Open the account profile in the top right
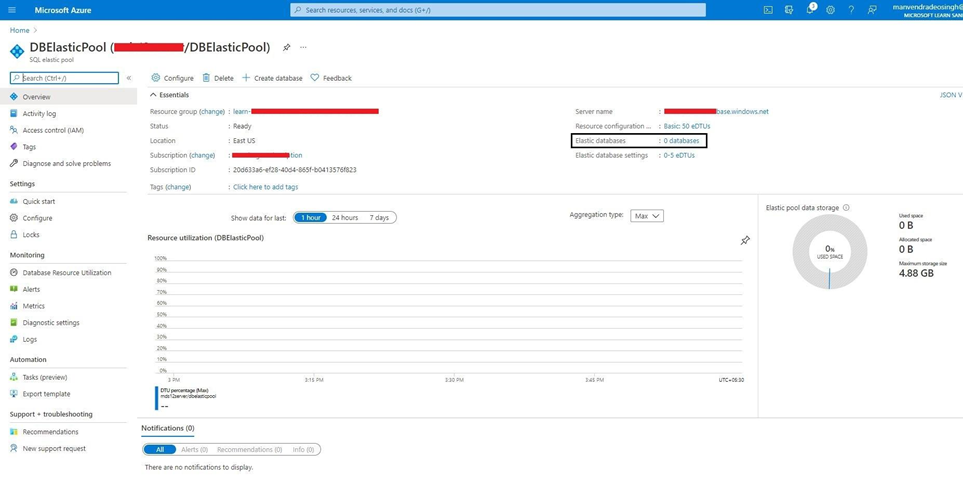963x493 pixels. pyautogui.click(x=927, y=10)
